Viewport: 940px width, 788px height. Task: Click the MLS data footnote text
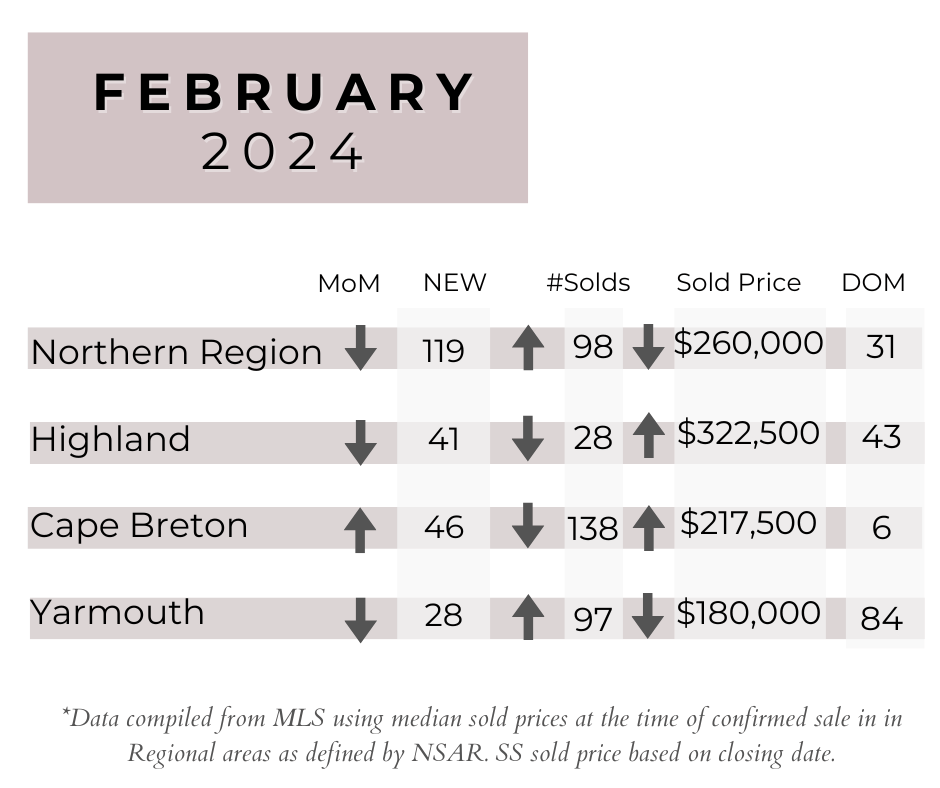point(482,736)
